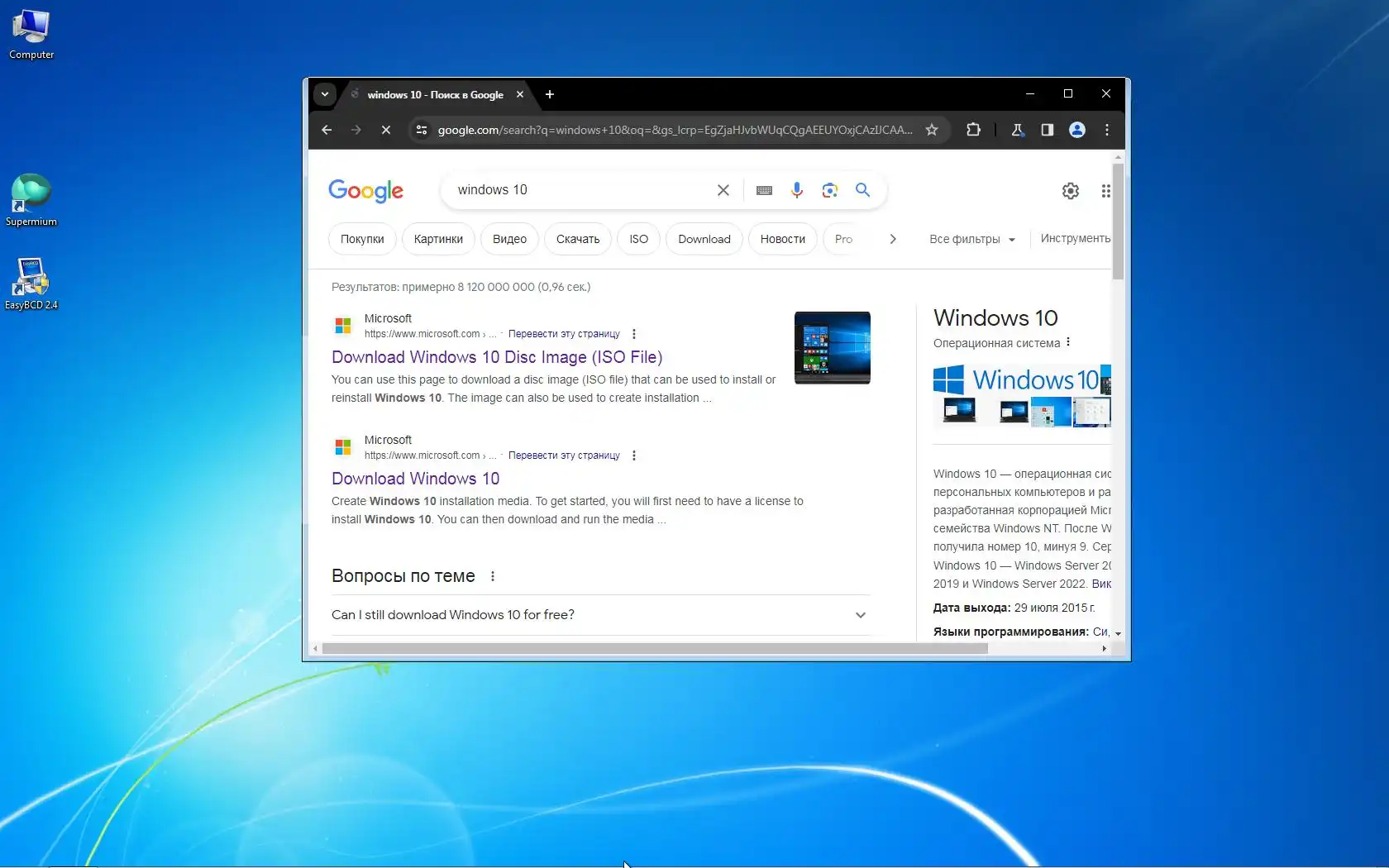
Task: Focus the google.com address bar
Action: click(675, 130)
